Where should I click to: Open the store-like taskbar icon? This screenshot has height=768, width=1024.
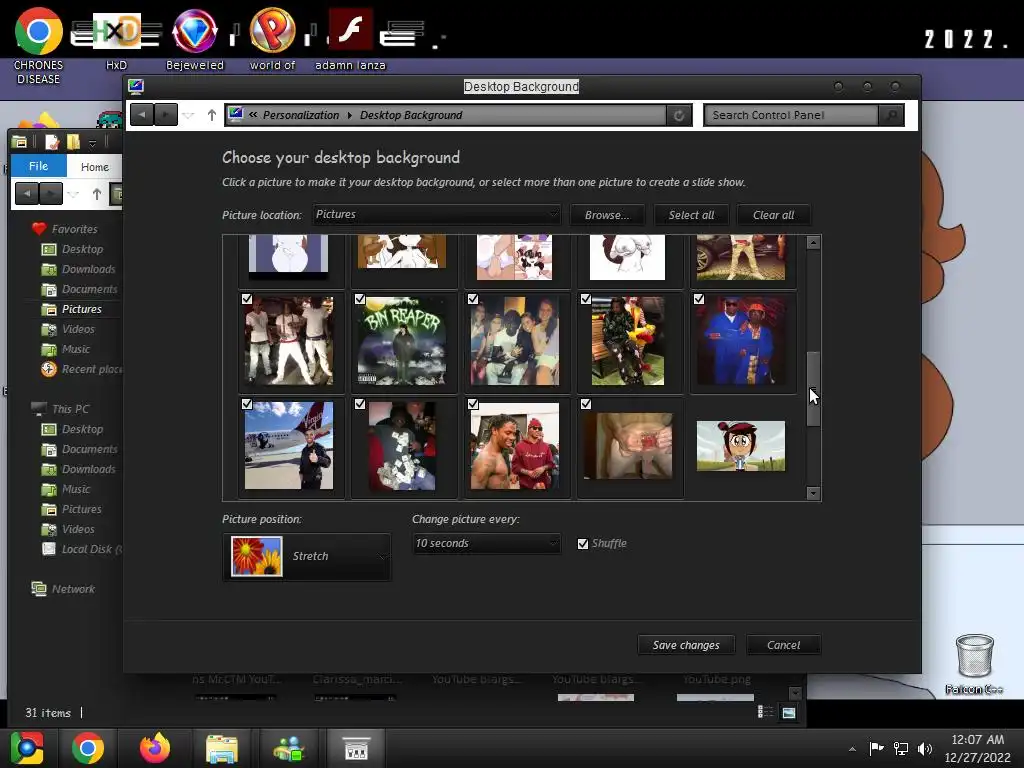356,748
